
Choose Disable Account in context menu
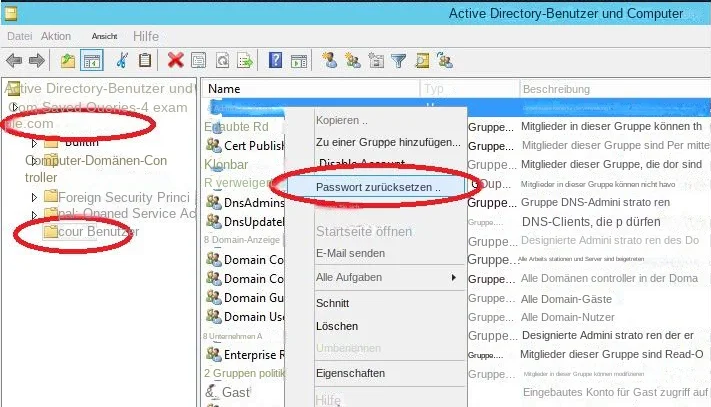coord(362,163)
